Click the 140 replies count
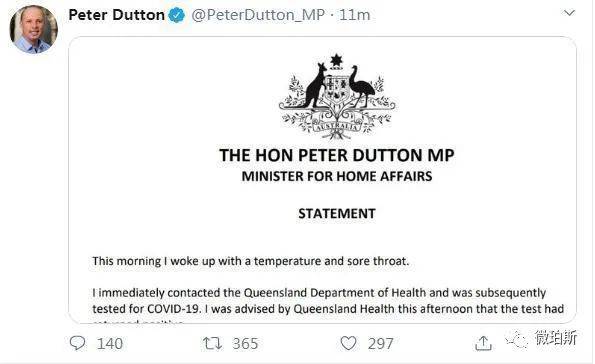 110,344
